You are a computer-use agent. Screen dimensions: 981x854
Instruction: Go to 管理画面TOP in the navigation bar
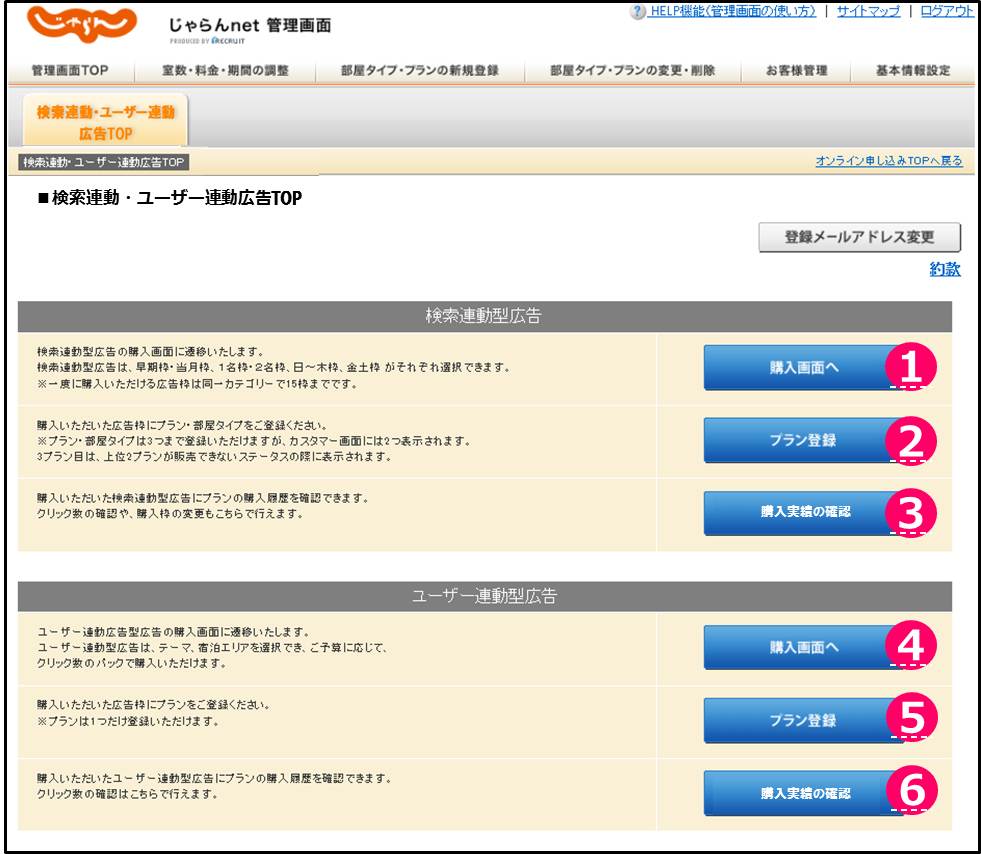coord(69,71)
